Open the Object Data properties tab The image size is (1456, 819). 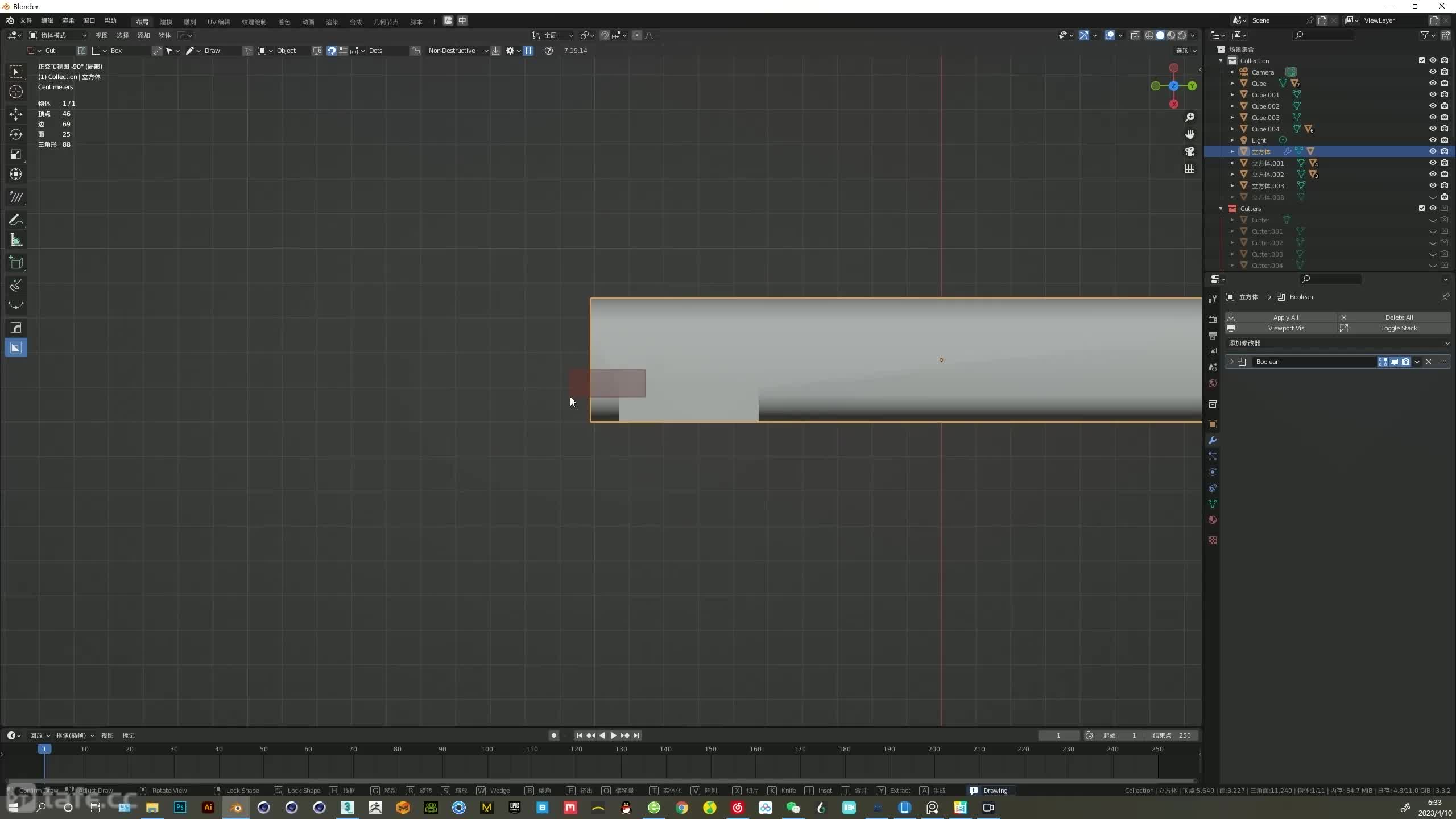pyautogui.click(x=1213, y=504)
